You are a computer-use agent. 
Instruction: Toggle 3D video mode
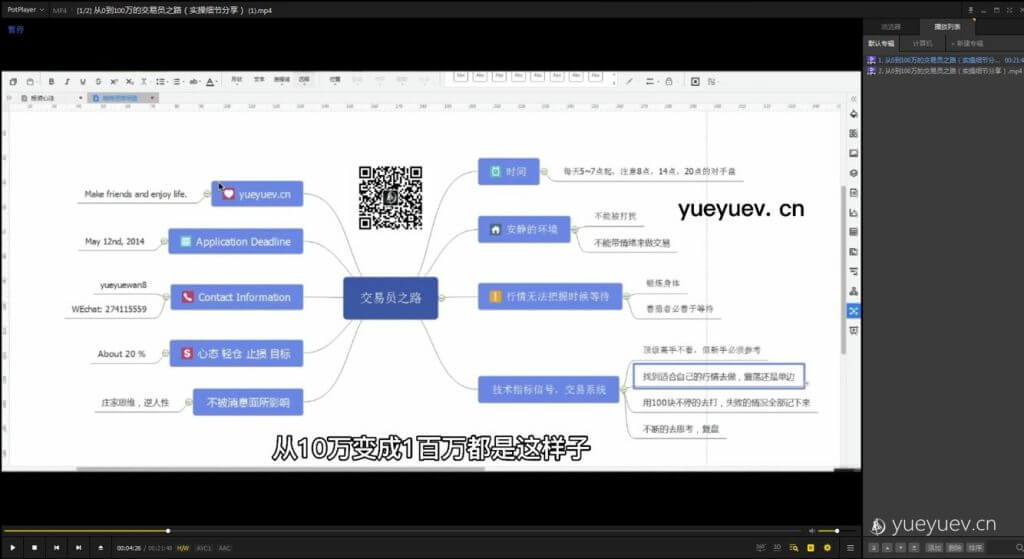(x=777, y=548)
